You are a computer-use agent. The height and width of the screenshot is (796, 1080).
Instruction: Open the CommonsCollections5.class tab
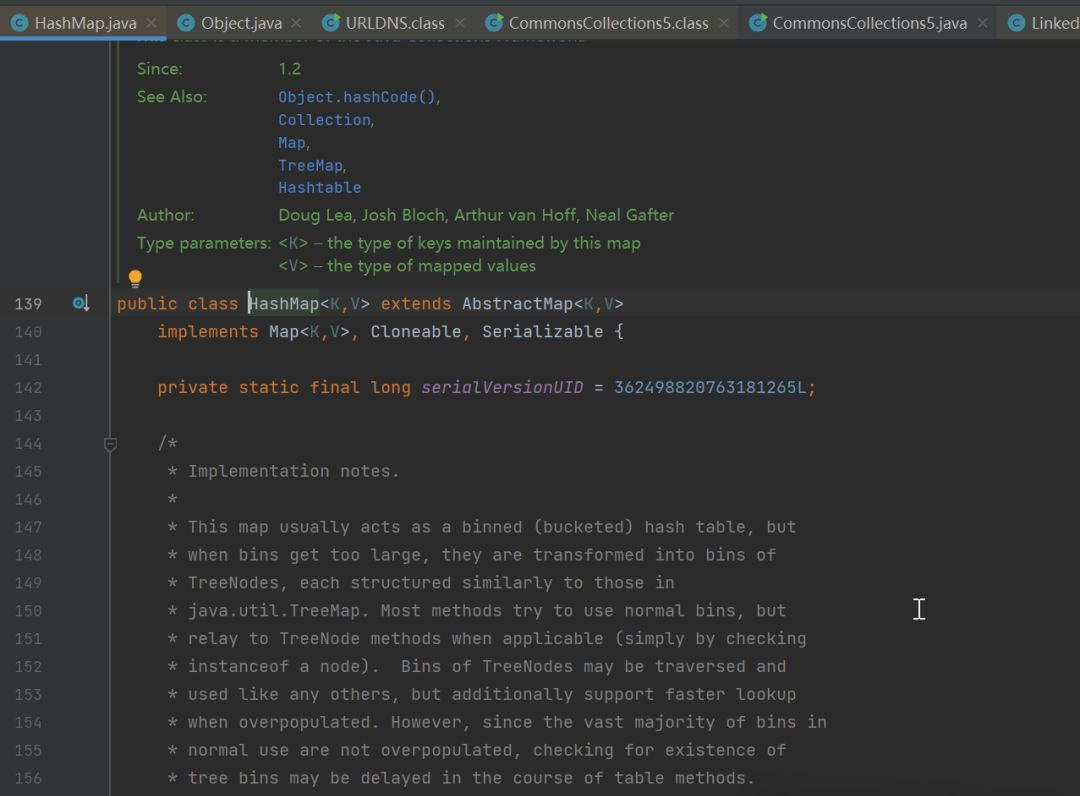608,23
